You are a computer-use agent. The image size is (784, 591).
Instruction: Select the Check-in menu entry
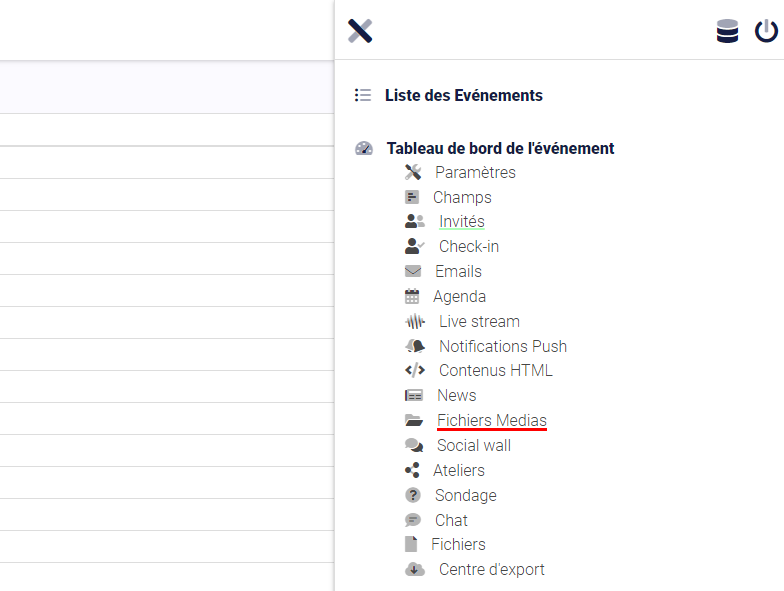(469, 246)
